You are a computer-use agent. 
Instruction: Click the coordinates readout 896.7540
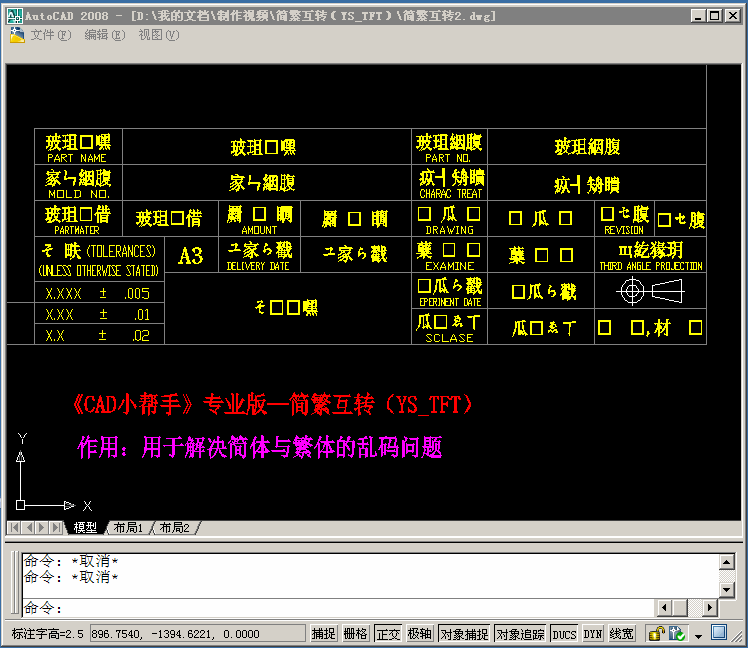tap(197, 634)
